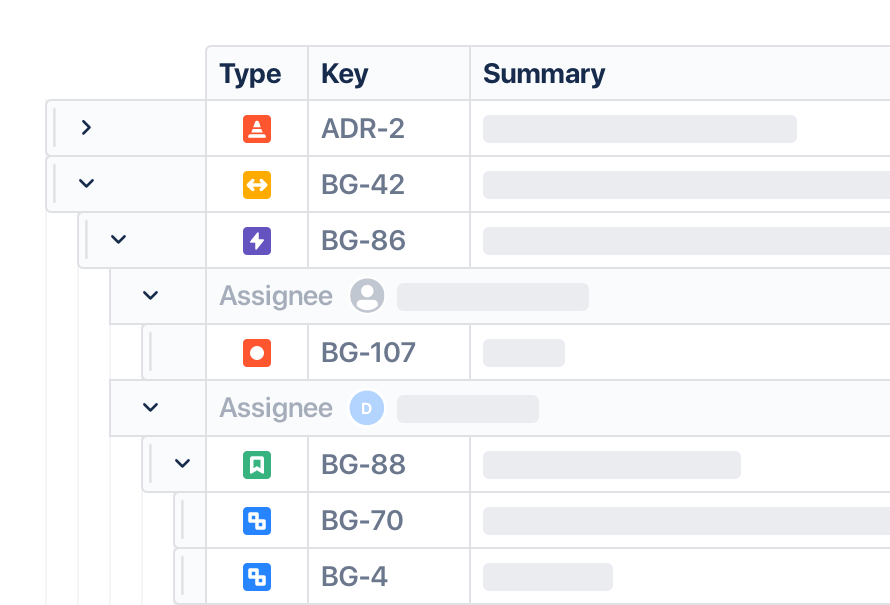Screen dimensions: 890x605
Task: Collapse the BG-86 row
Action: (x=118, y=240)
